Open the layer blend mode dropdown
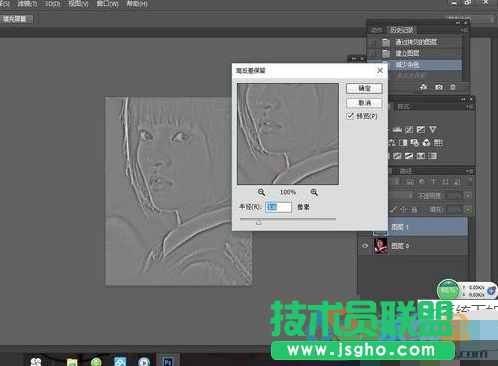498x366 pixels. (x=401, y=195)
